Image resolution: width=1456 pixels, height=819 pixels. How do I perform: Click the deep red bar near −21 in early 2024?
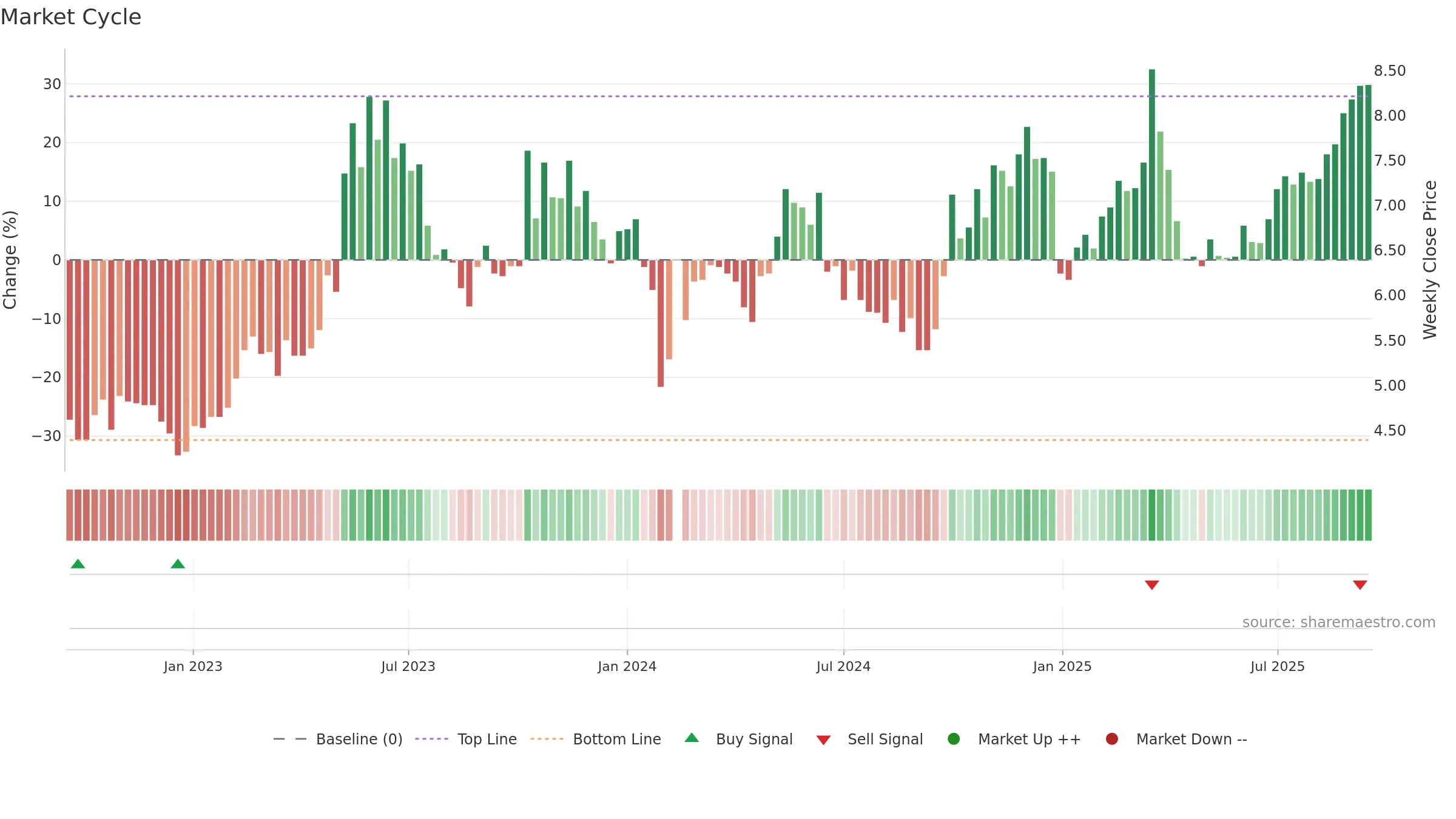click(661, 323)
